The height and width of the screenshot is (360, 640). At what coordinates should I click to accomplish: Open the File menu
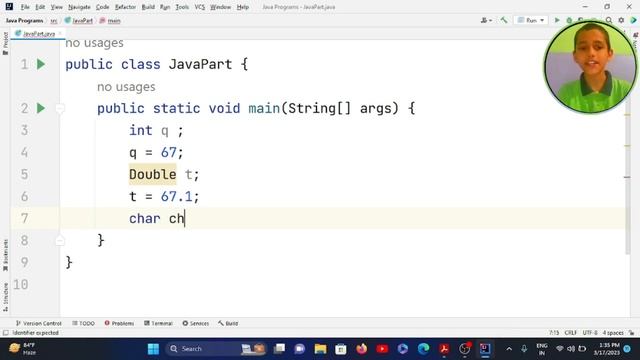pos(25,7)
